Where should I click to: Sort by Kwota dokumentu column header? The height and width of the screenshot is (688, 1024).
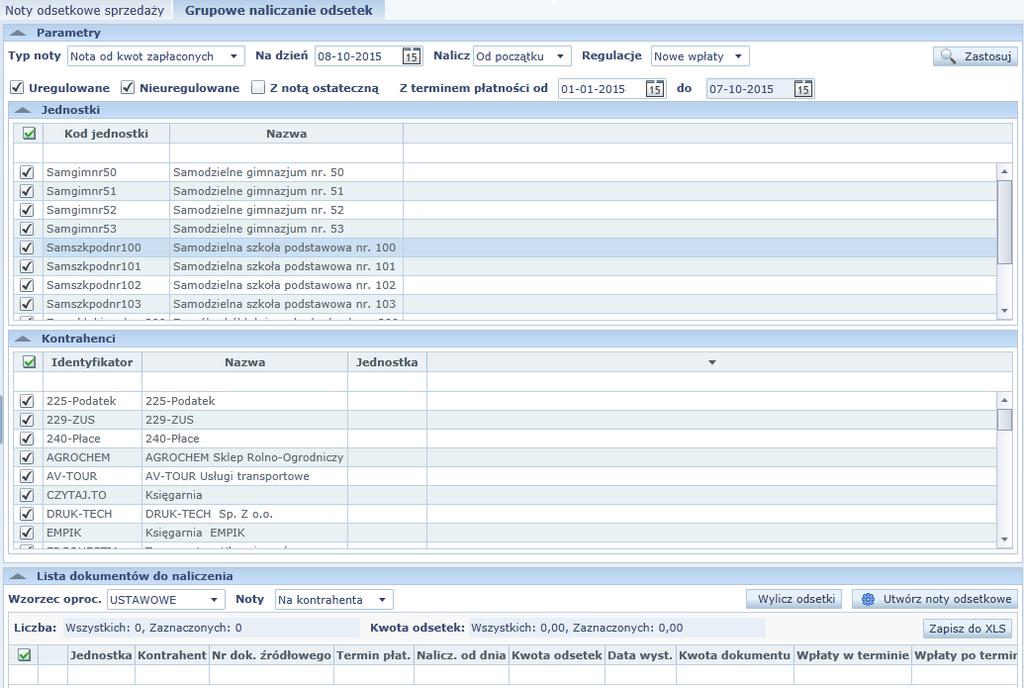(735, 655)
